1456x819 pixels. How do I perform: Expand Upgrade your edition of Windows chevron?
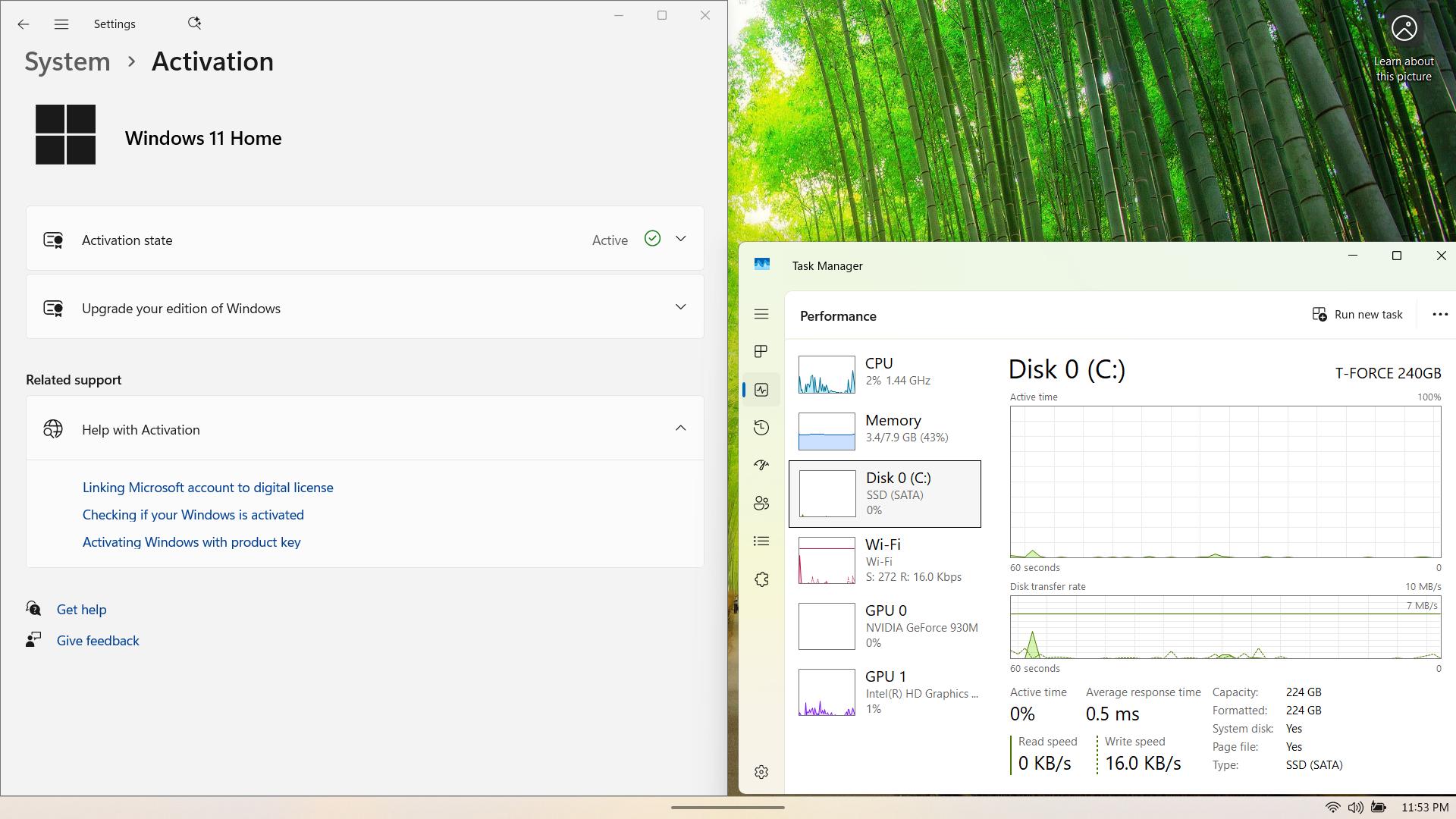coord(680,307)
